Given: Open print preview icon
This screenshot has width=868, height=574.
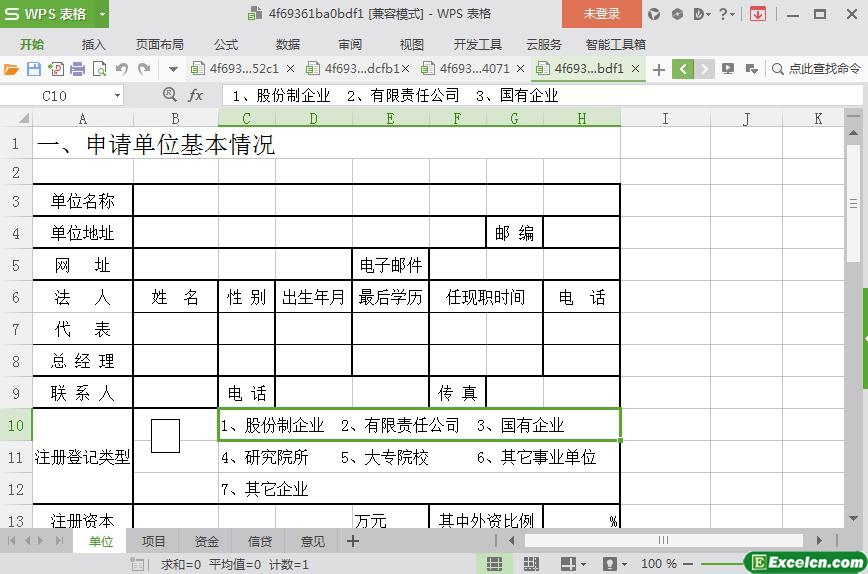Looking at the screenshot, I should 100,69.
